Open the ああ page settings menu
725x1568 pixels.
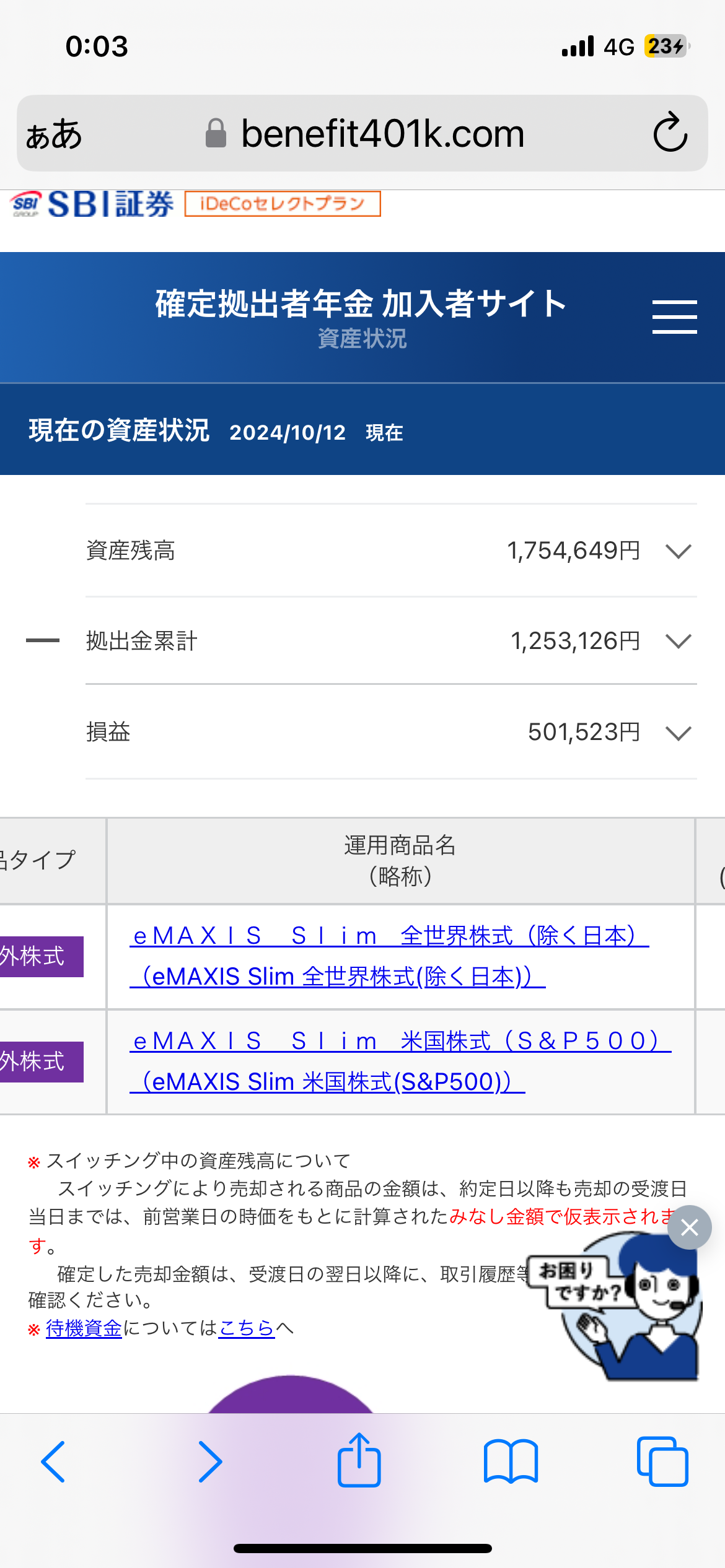coord(54,134)
